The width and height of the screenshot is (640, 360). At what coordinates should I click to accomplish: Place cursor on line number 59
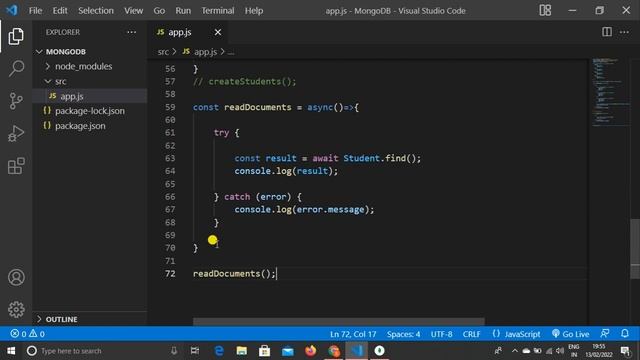coord(170,107)
